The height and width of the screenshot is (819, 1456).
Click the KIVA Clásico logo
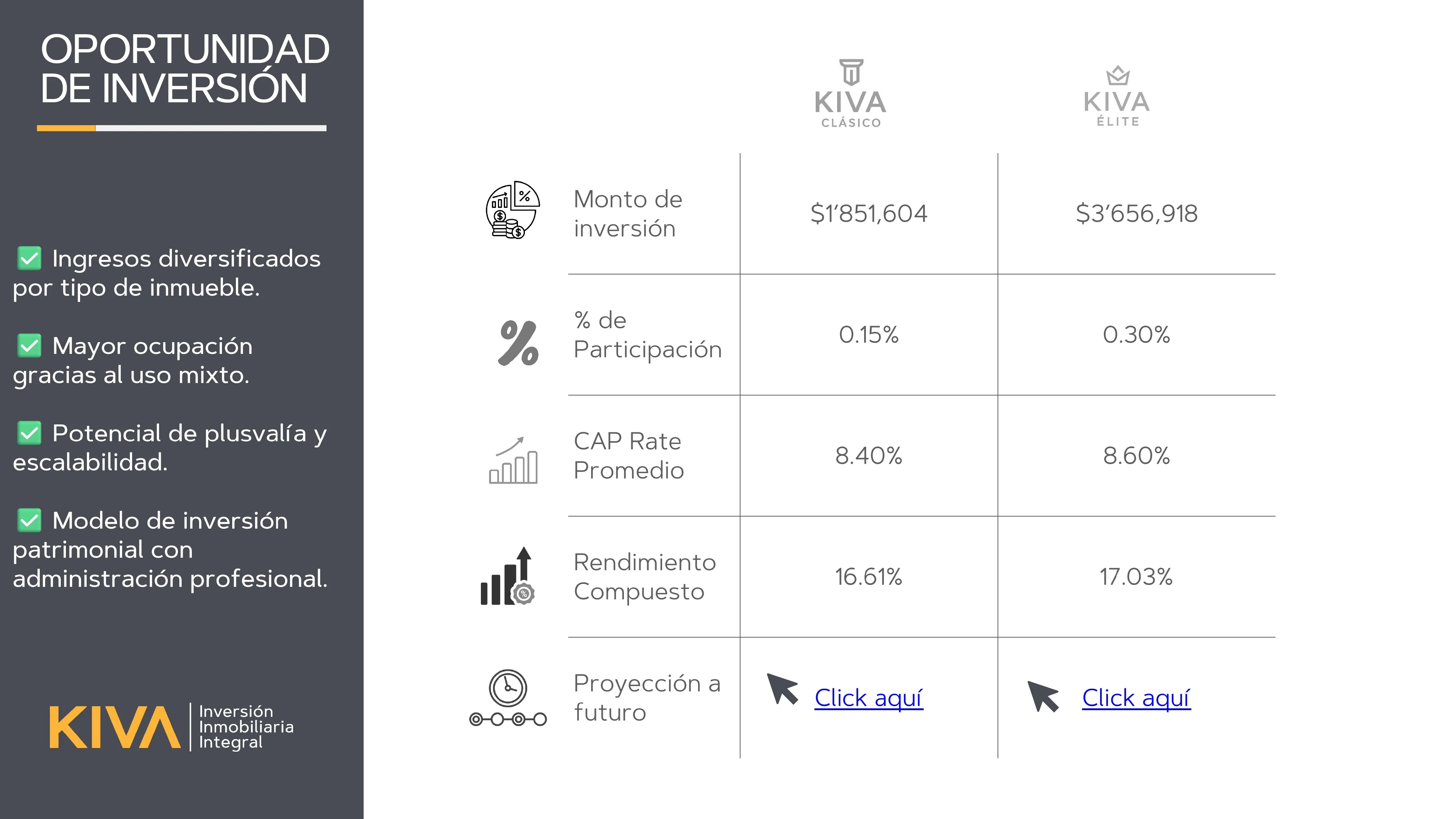point(851,94)
